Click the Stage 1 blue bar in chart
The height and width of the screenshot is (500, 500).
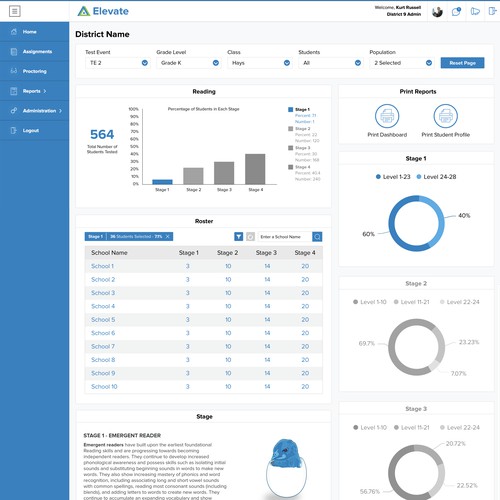click(162, 182)
